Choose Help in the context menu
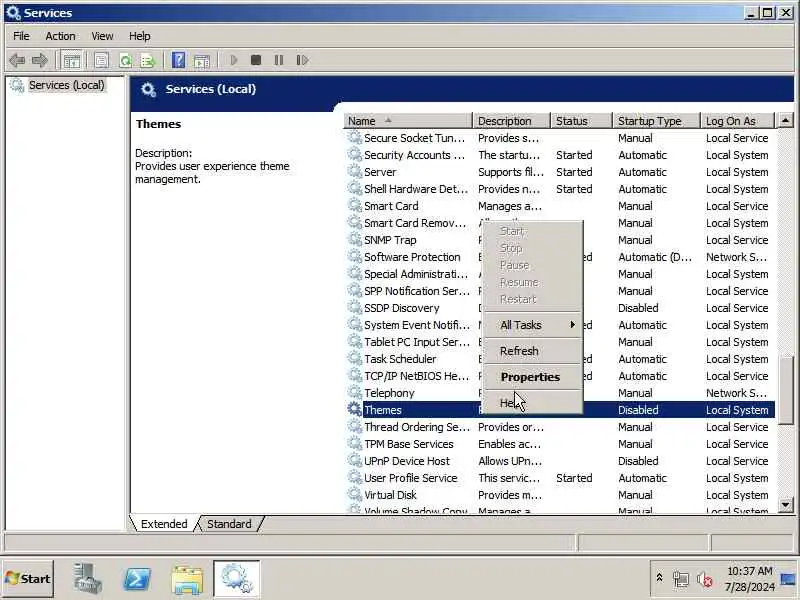Viewport: 800px width, 600px height. pos(532,403)
